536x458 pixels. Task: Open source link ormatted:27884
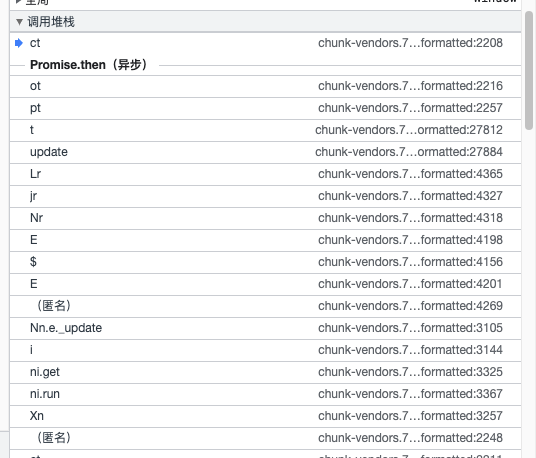point(409,152)
